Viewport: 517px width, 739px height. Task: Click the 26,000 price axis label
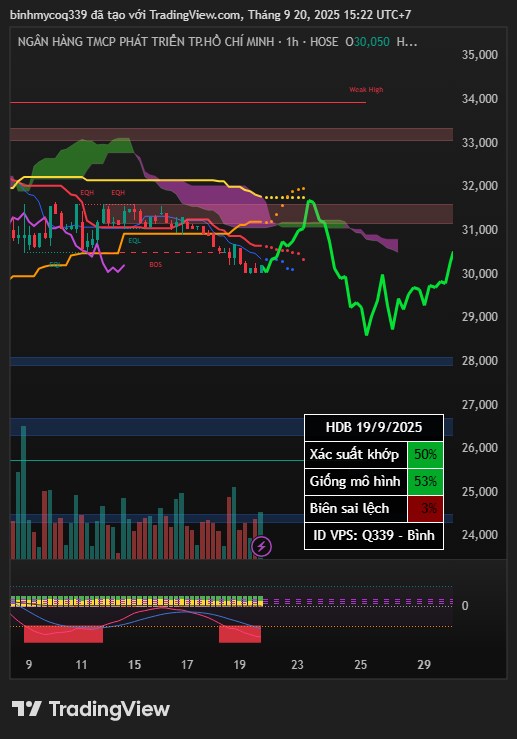tap(479, 448)
